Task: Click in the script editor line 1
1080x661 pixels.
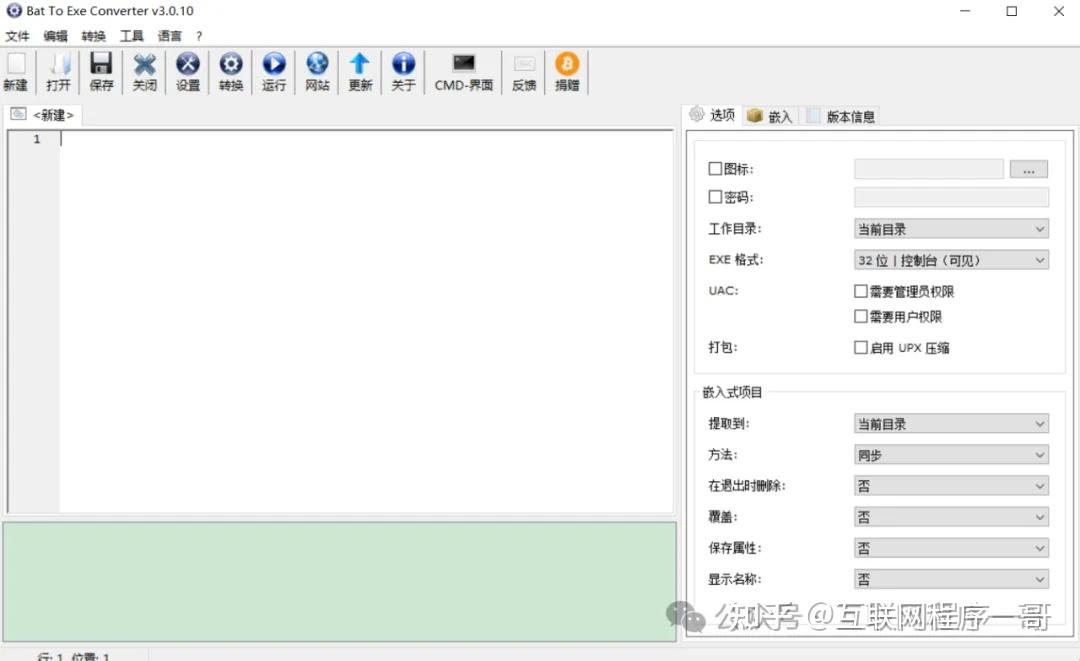Action: click(366, 139)
